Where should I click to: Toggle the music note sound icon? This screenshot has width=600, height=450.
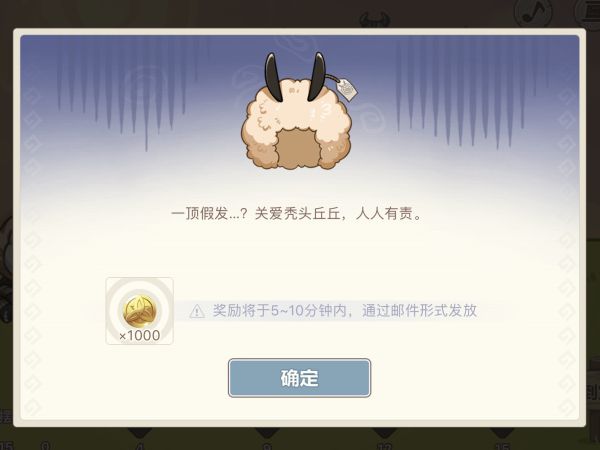coord(533,13)
